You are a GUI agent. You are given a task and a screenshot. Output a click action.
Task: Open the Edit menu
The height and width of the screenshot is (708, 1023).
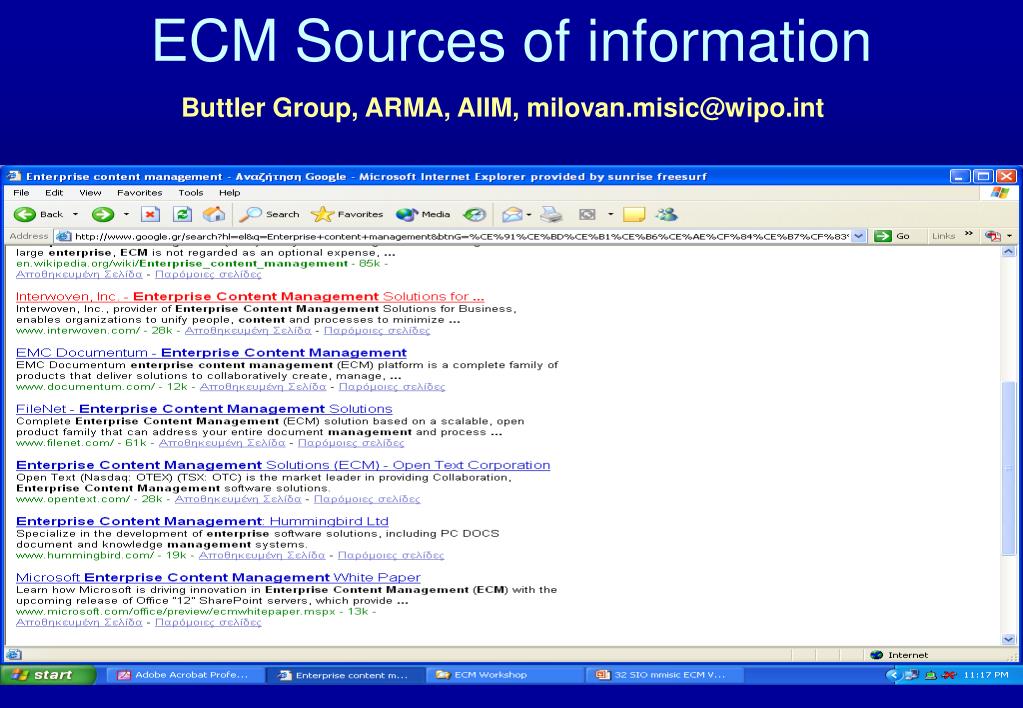(x=54, y=192)
